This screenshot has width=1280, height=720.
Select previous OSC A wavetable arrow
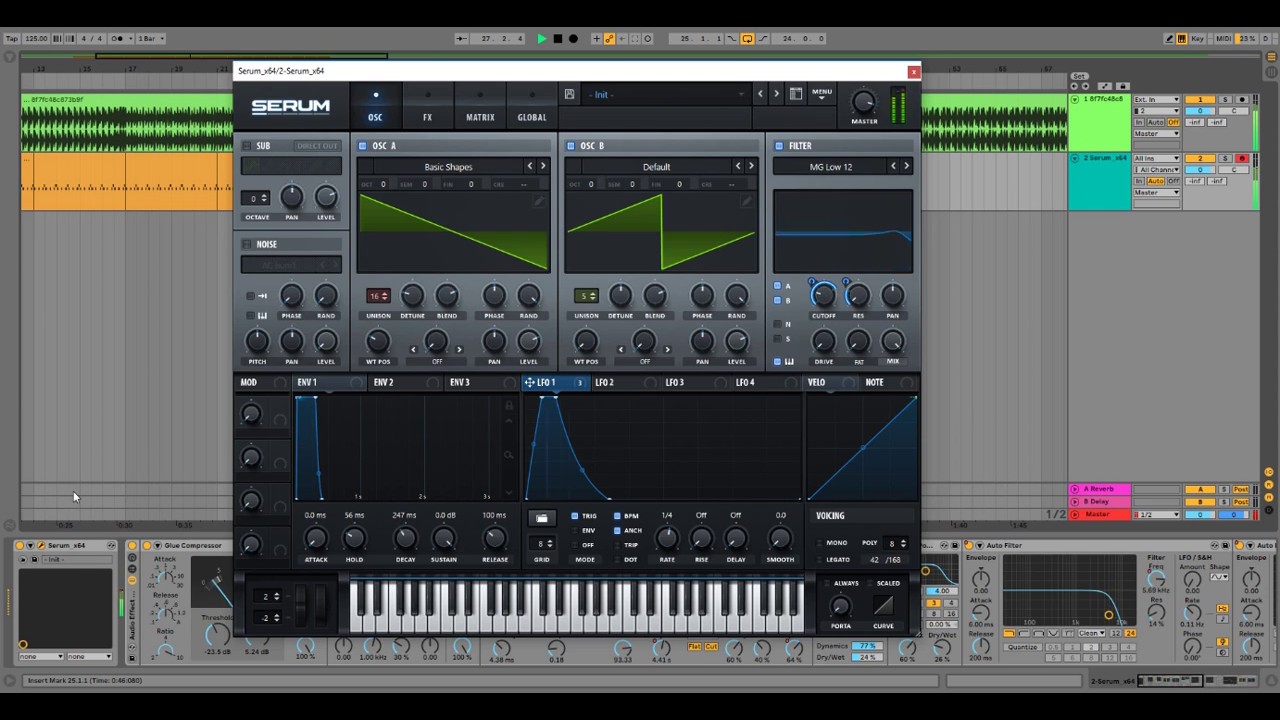(530, 166)
